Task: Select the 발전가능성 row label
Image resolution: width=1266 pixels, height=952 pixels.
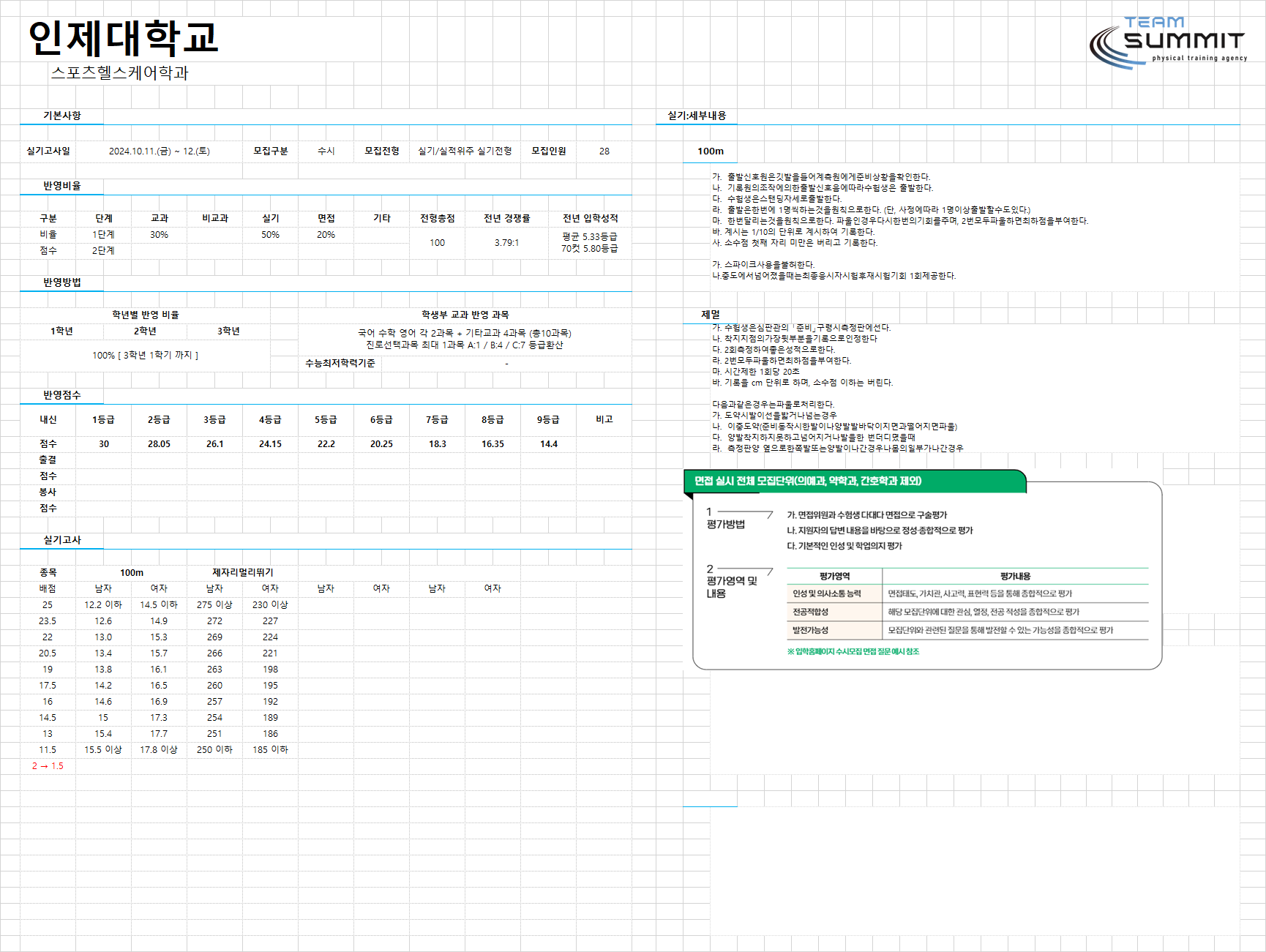Action: (811, 630)
